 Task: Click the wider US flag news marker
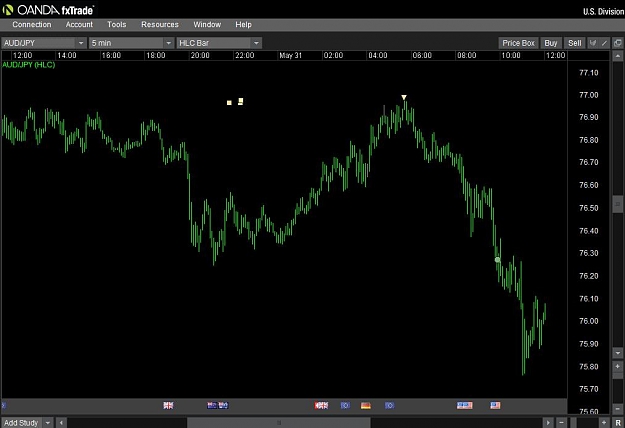[x=464, y=405]
